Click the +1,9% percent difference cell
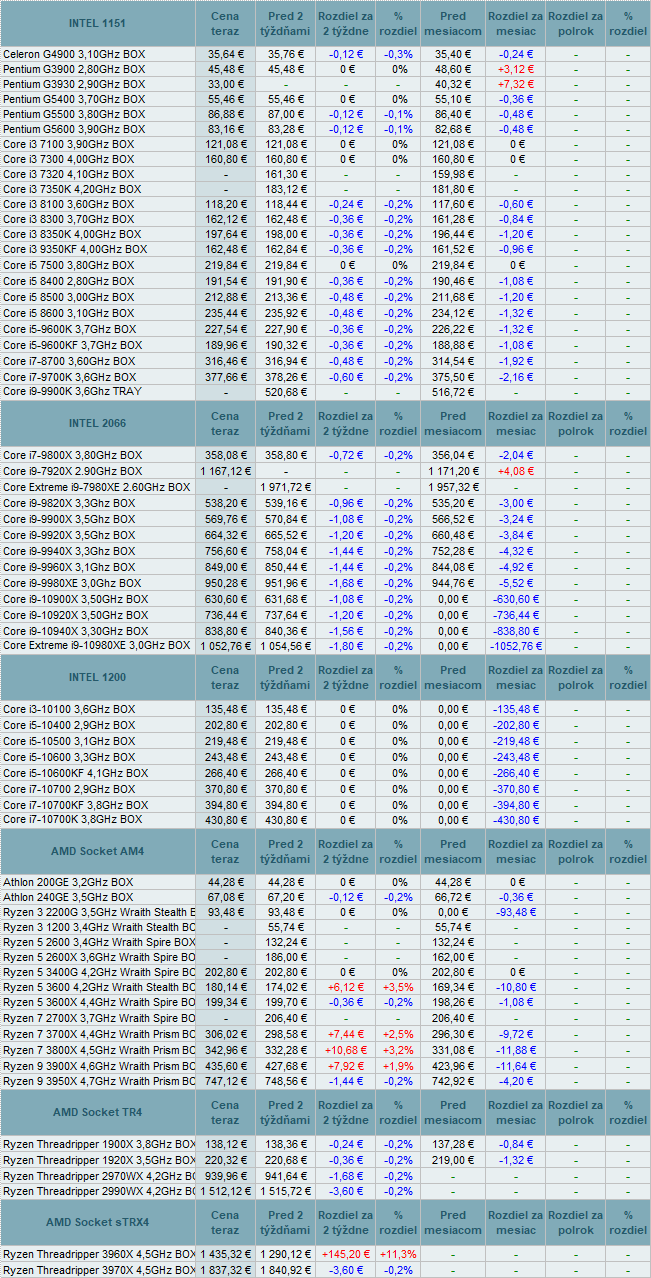651x1278 pixels. pyautogui.click(x=399, y=1066)
